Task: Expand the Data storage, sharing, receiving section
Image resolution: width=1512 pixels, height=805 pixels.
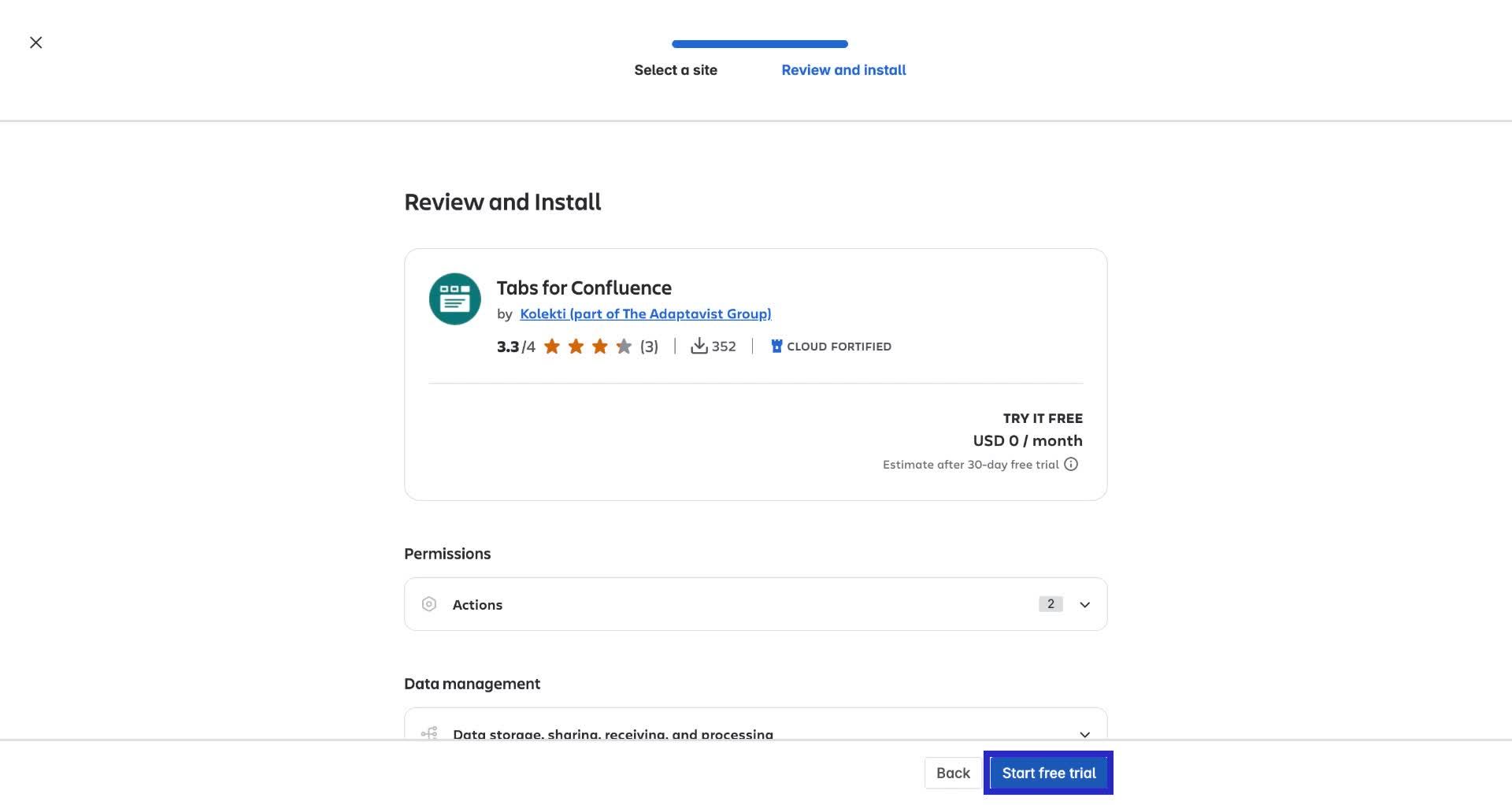Action: 1085,734
